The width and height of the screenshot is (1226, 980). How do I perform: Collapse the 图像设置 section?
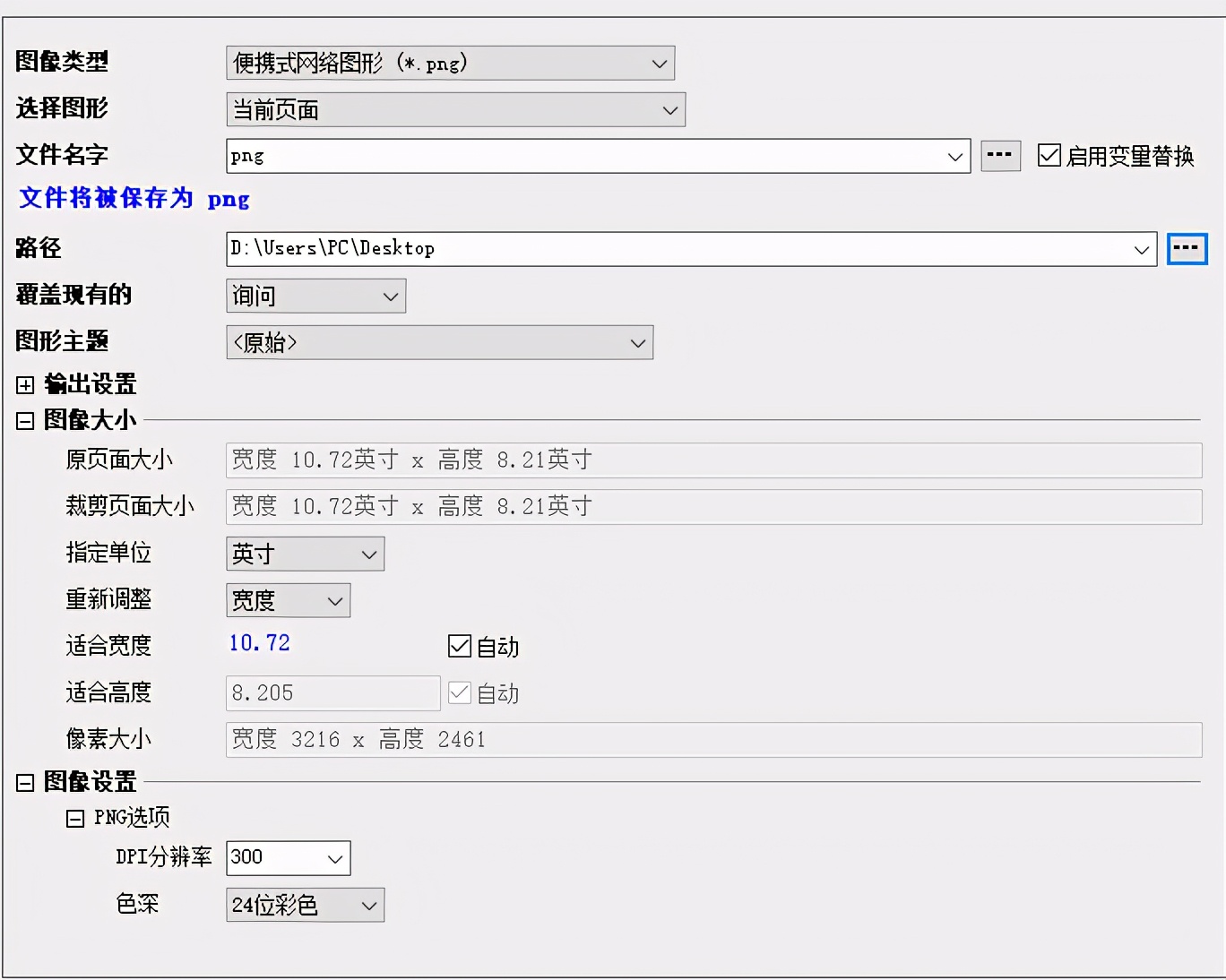[25, 783]
